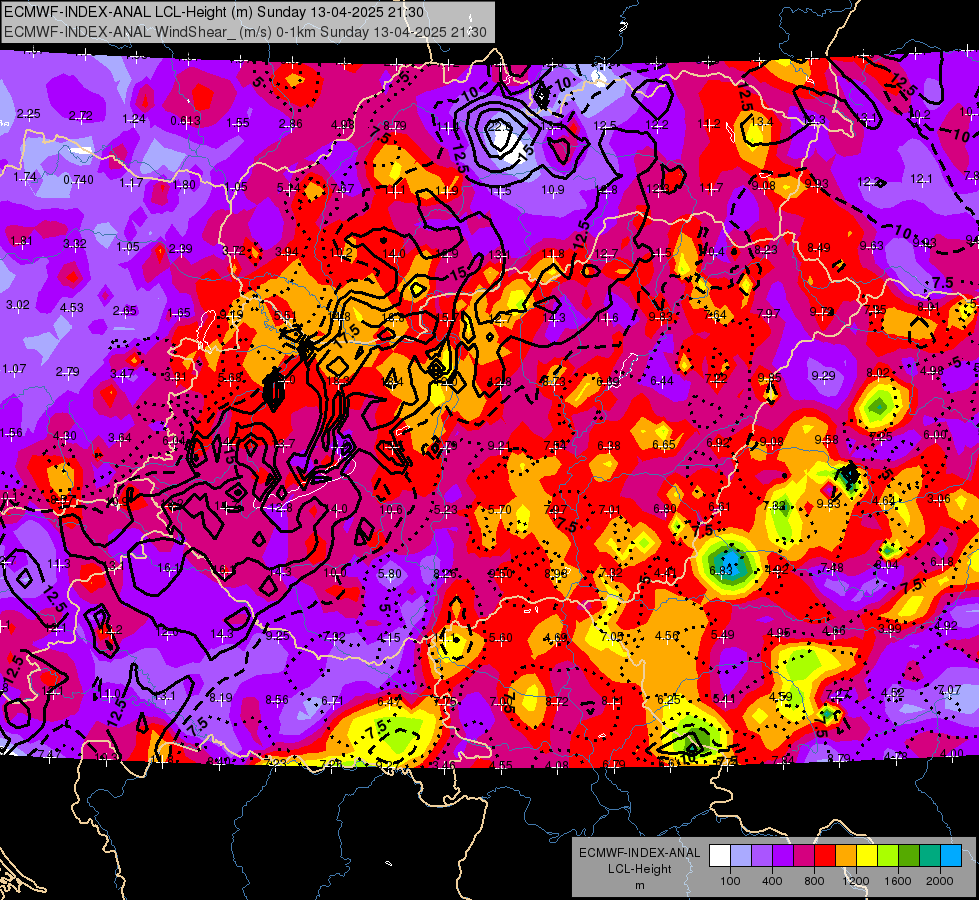Pick the sky-blue last legend swatch
The width and height of the screenshot is (979, 900).
tap(951, 856)
